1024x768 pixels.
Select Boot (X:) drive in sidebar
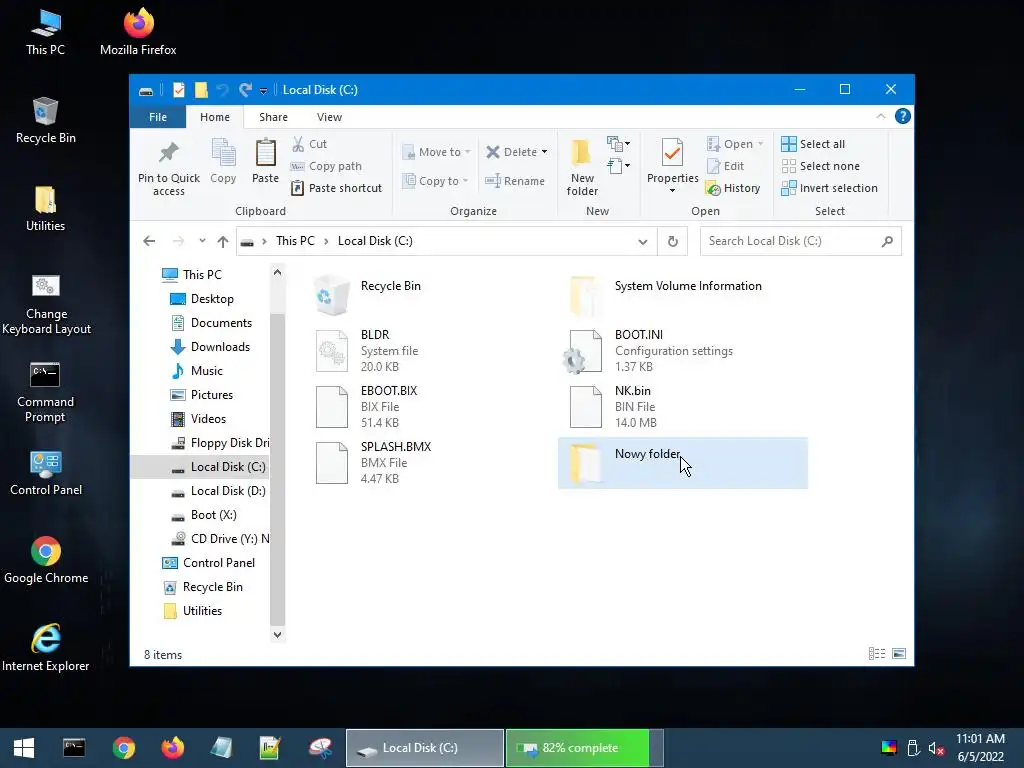[x=213, y=515]
